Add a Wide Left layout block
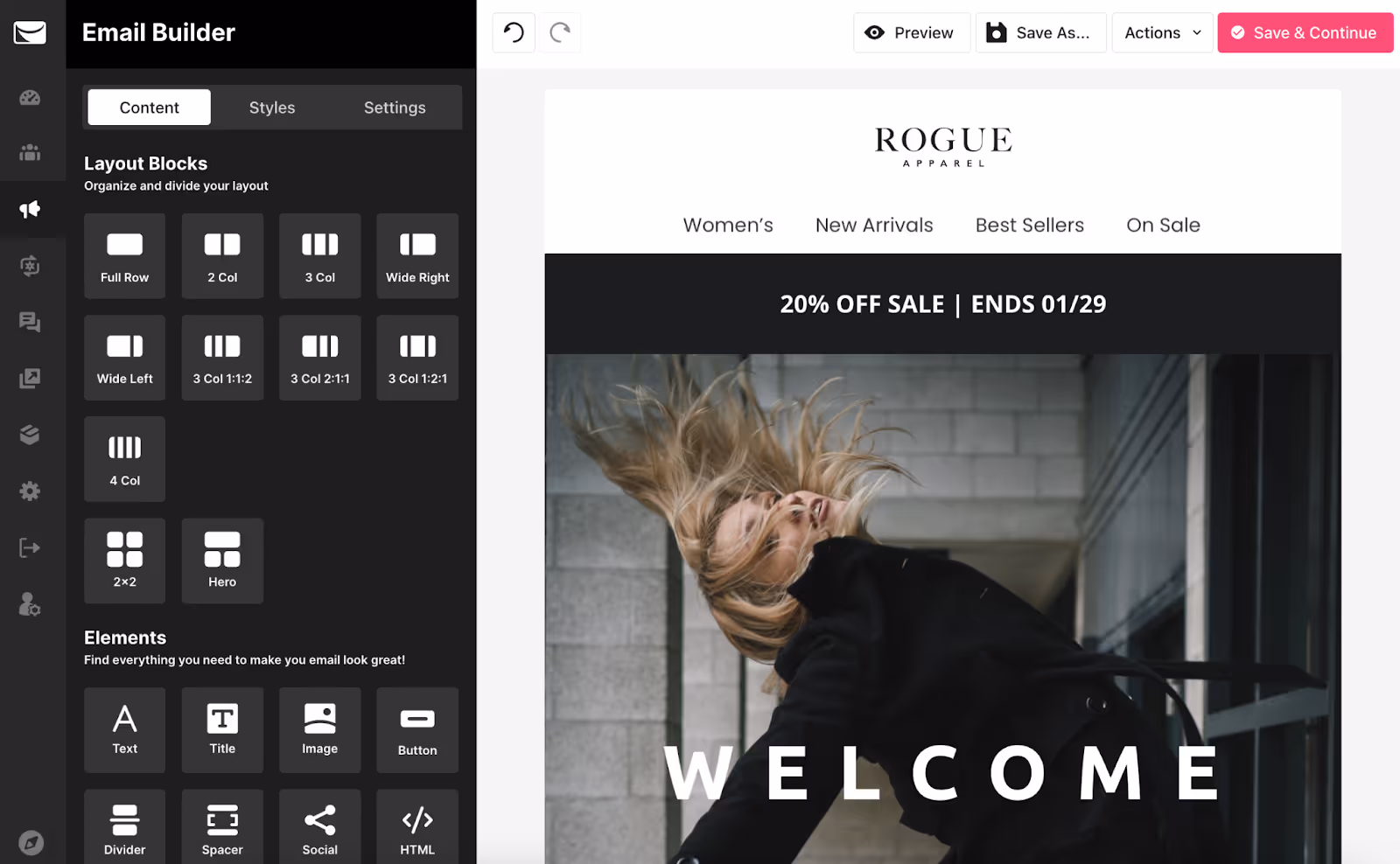1400x864 pixels. (x=124, y=358)
